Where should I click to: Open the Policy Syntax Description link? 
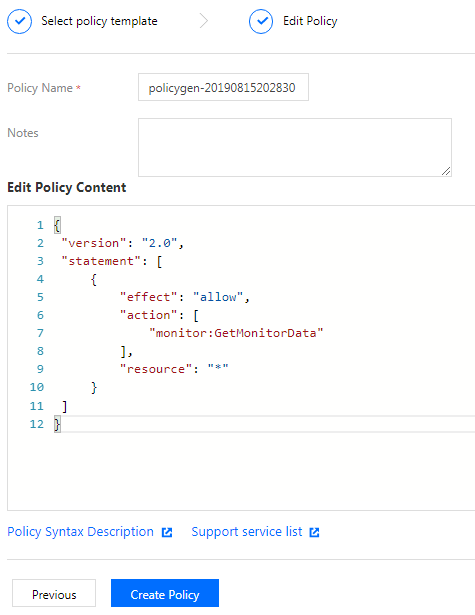(x=80, y=532)
